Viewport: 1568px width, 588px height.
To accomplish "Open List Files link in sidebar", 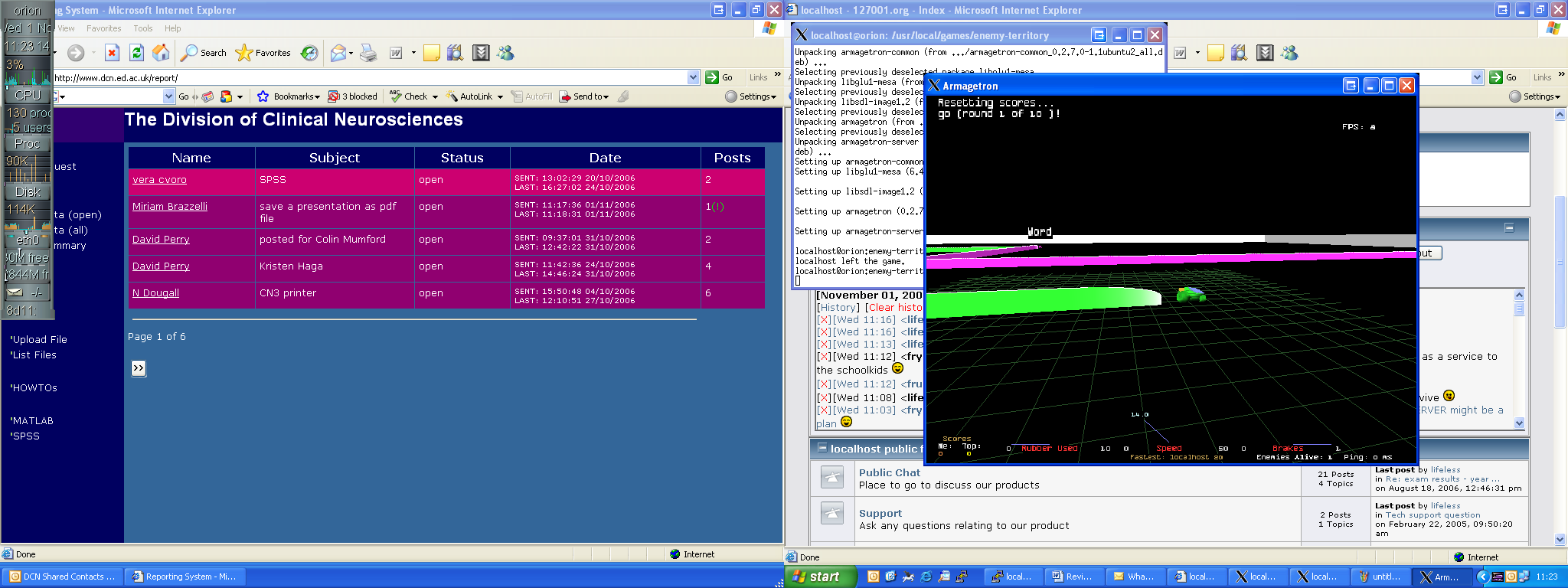I will [x=34, y=355].
